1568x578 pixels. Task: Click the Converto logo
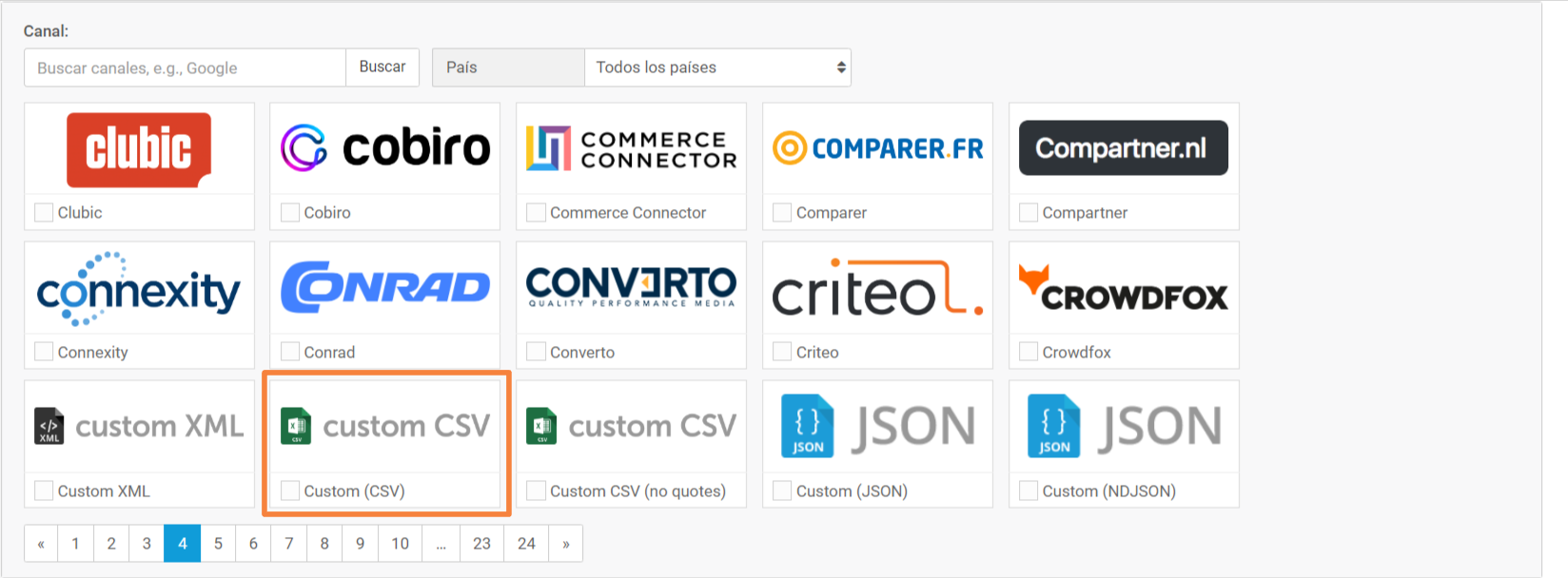632,286
